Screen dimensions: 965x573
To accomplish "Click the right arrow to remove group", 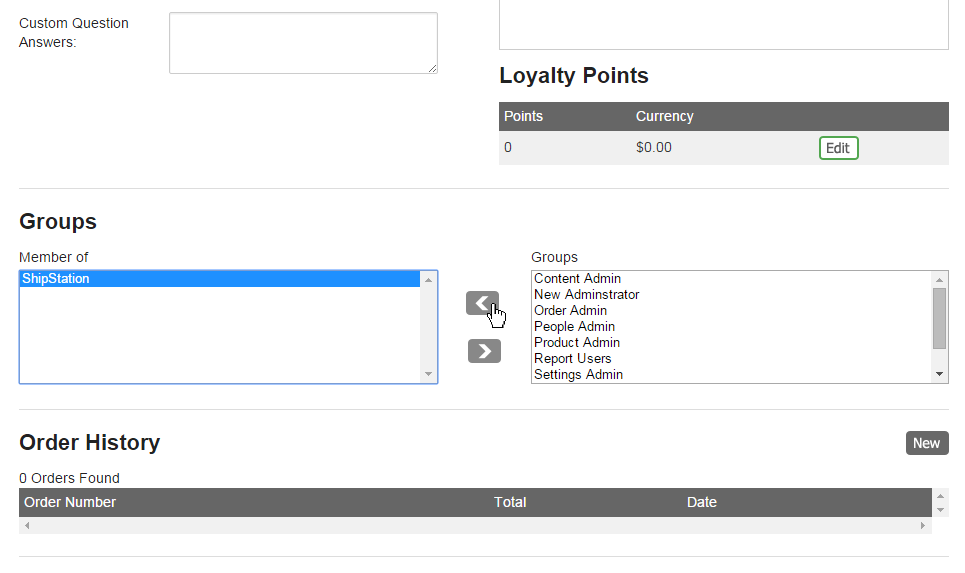I will tap(484, 351).
